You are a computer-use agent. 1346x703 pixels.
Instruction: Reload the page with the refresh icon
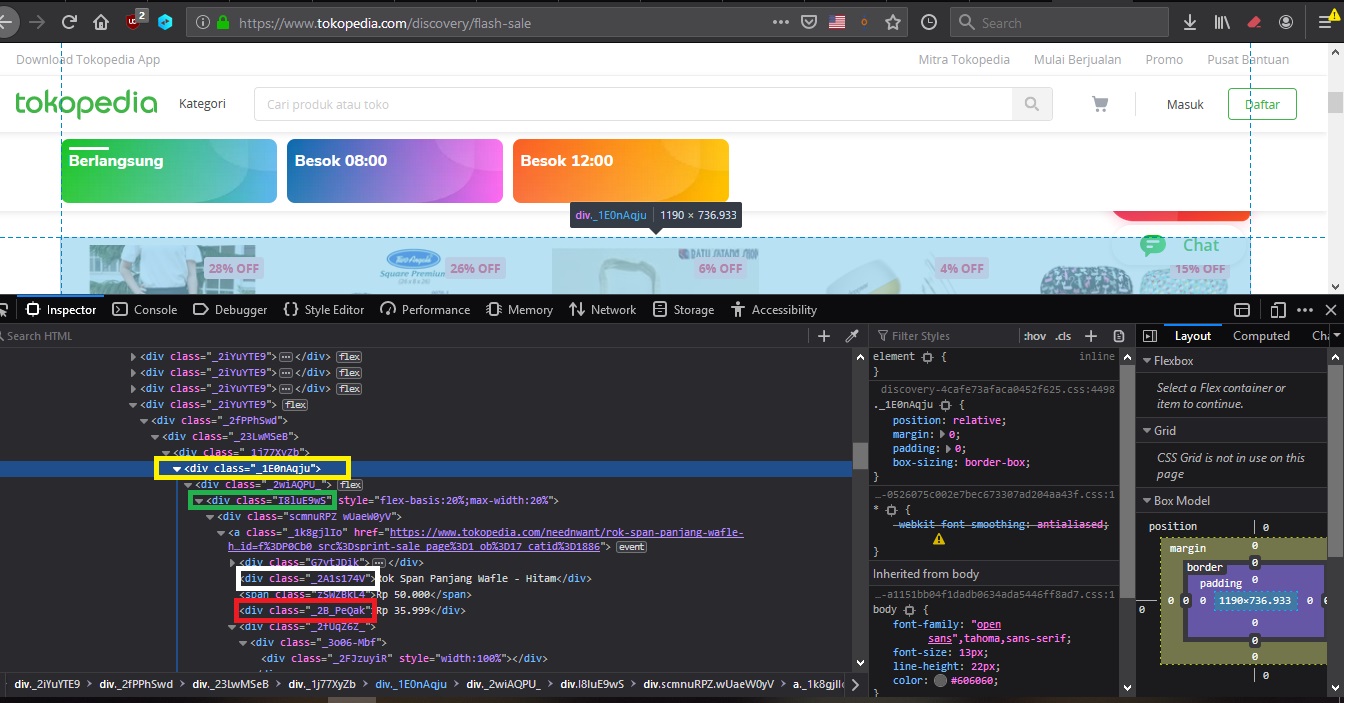68,21
